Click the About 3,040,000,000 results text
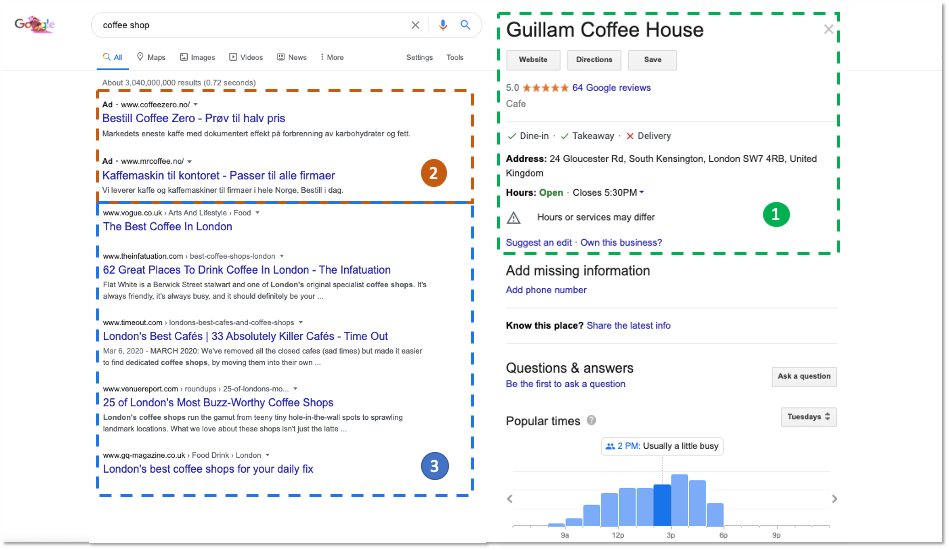Image resolution: width=949 pixels, height=550 pixels. (x=179, y=83)
